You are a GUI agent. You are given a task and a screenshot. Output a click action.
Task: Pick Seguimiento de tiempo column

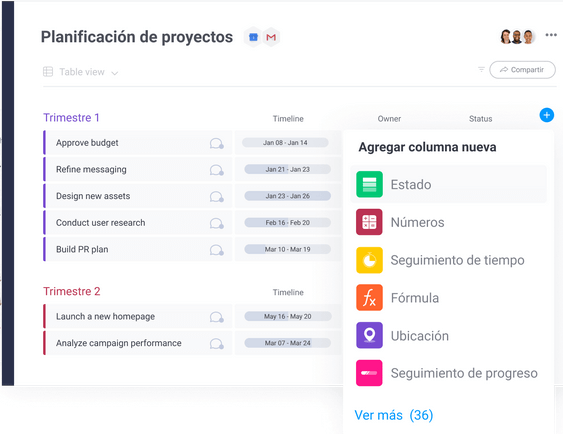[448, 260]
